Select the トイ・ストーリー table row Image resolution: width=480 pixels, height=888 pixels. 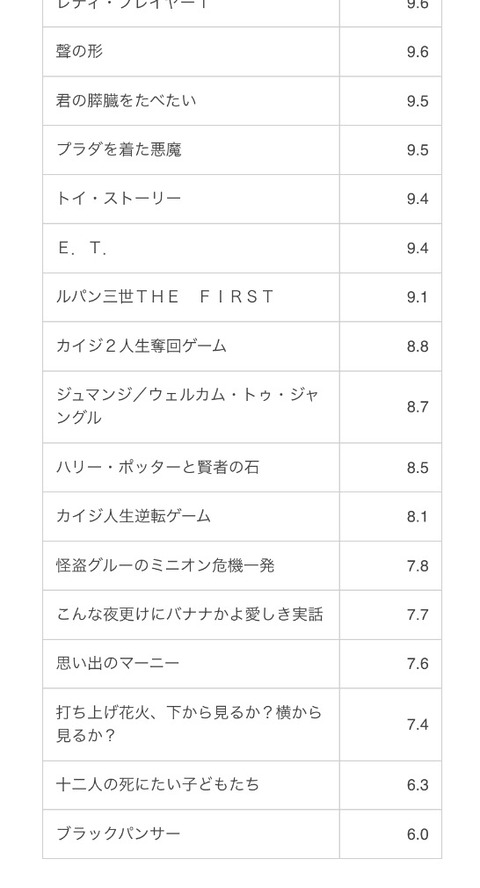(242, 199)
